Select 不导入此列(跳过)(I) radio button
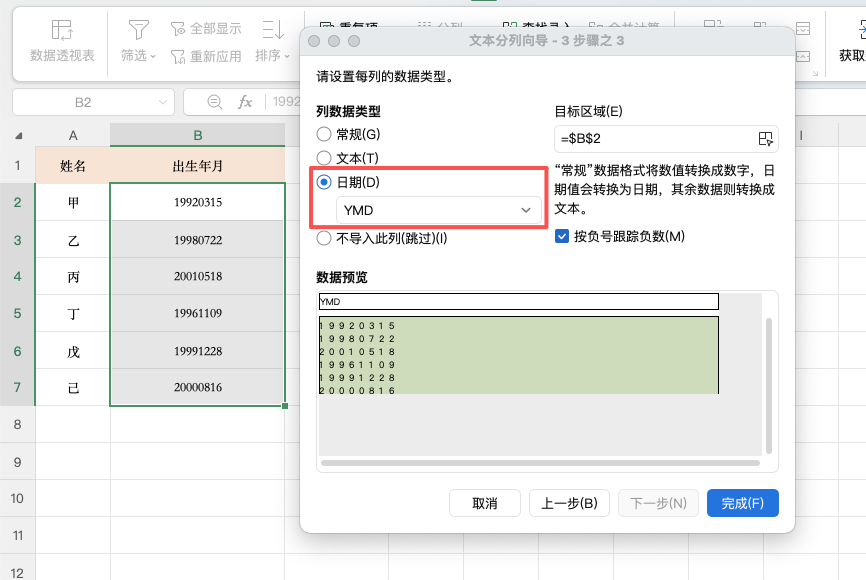 tap(324, 238)
